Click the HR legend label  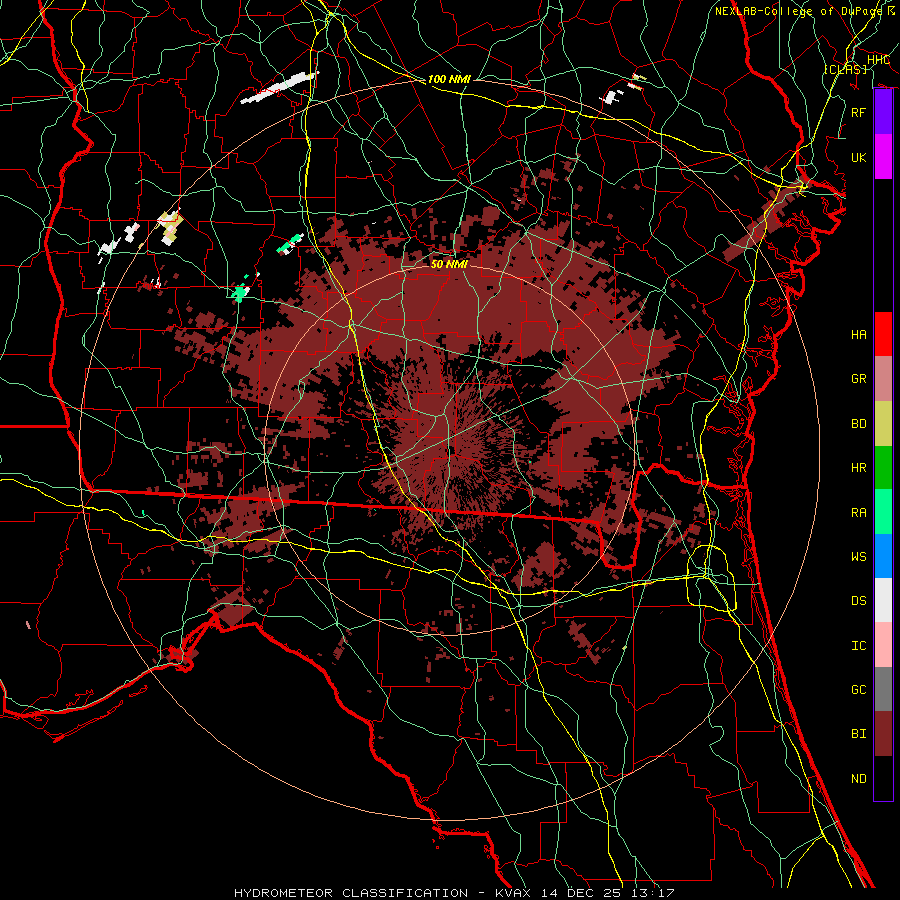(x=858, y=468)
